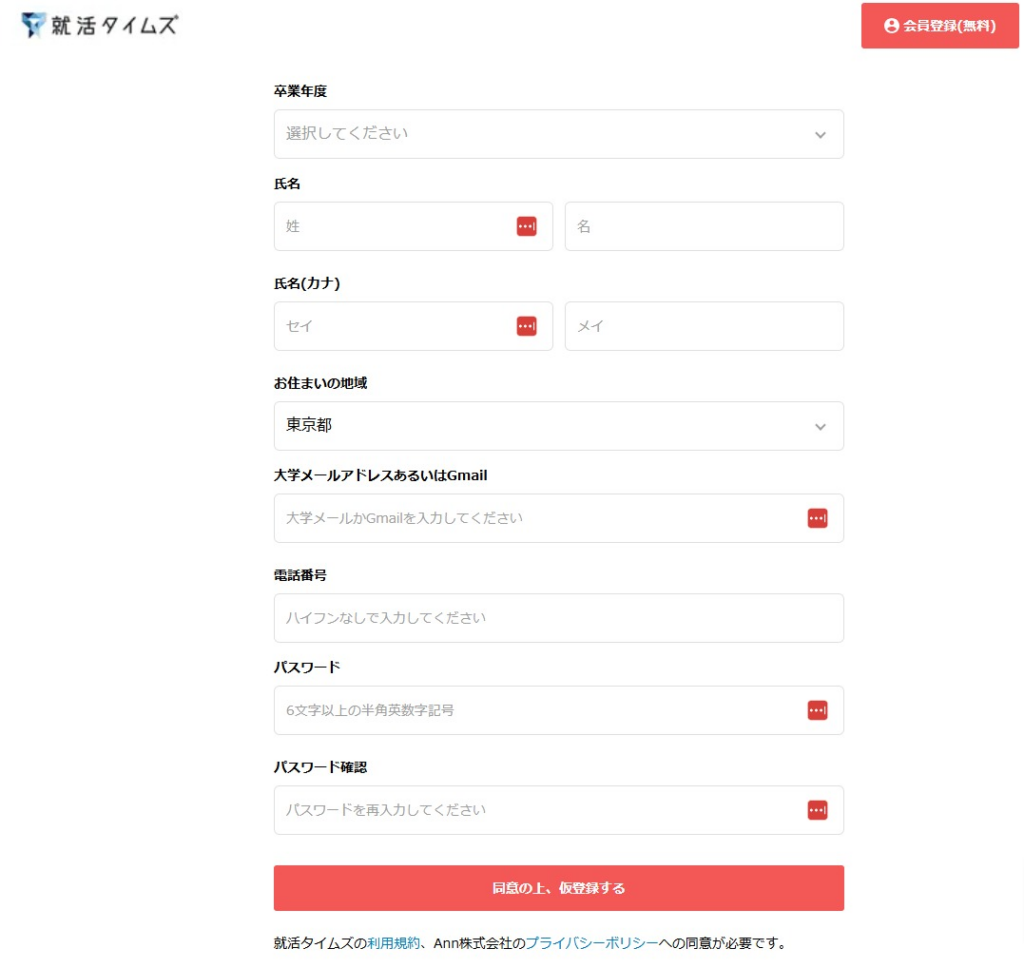Open the 利用規約 link
Image resolution: width=1024 pixels, height=968 pixels.
pyautogui.click(x=393, y=943)
